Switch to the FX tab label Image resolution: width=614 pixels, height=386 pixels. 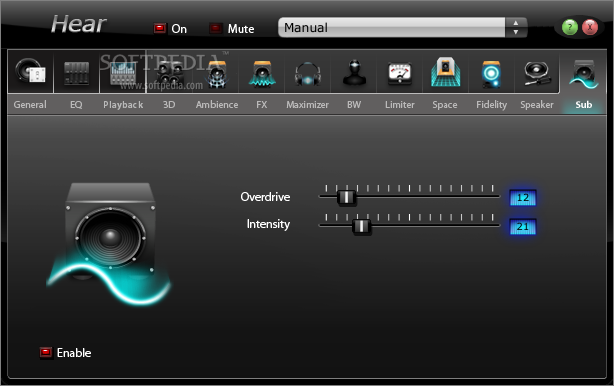coord(262,105)
